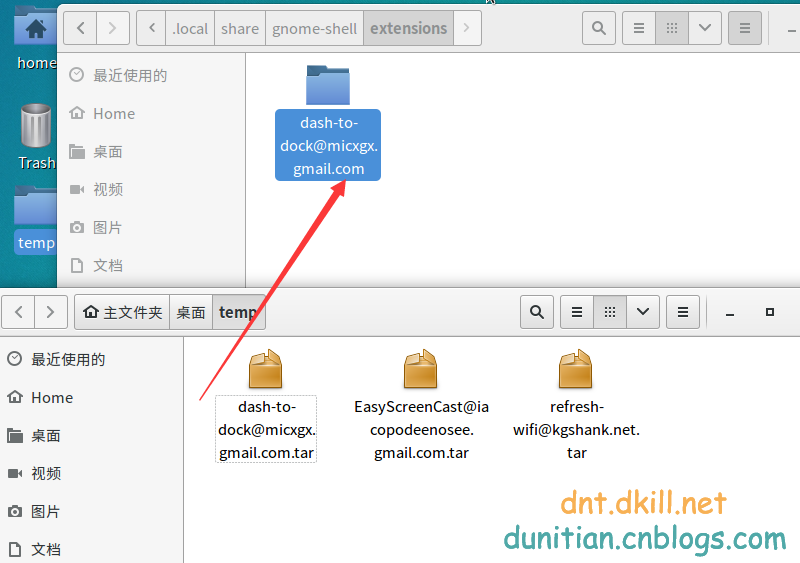Show later path segments after extensions
The height and width of the screenshot is (563, 800).
(x=466, y=28)
